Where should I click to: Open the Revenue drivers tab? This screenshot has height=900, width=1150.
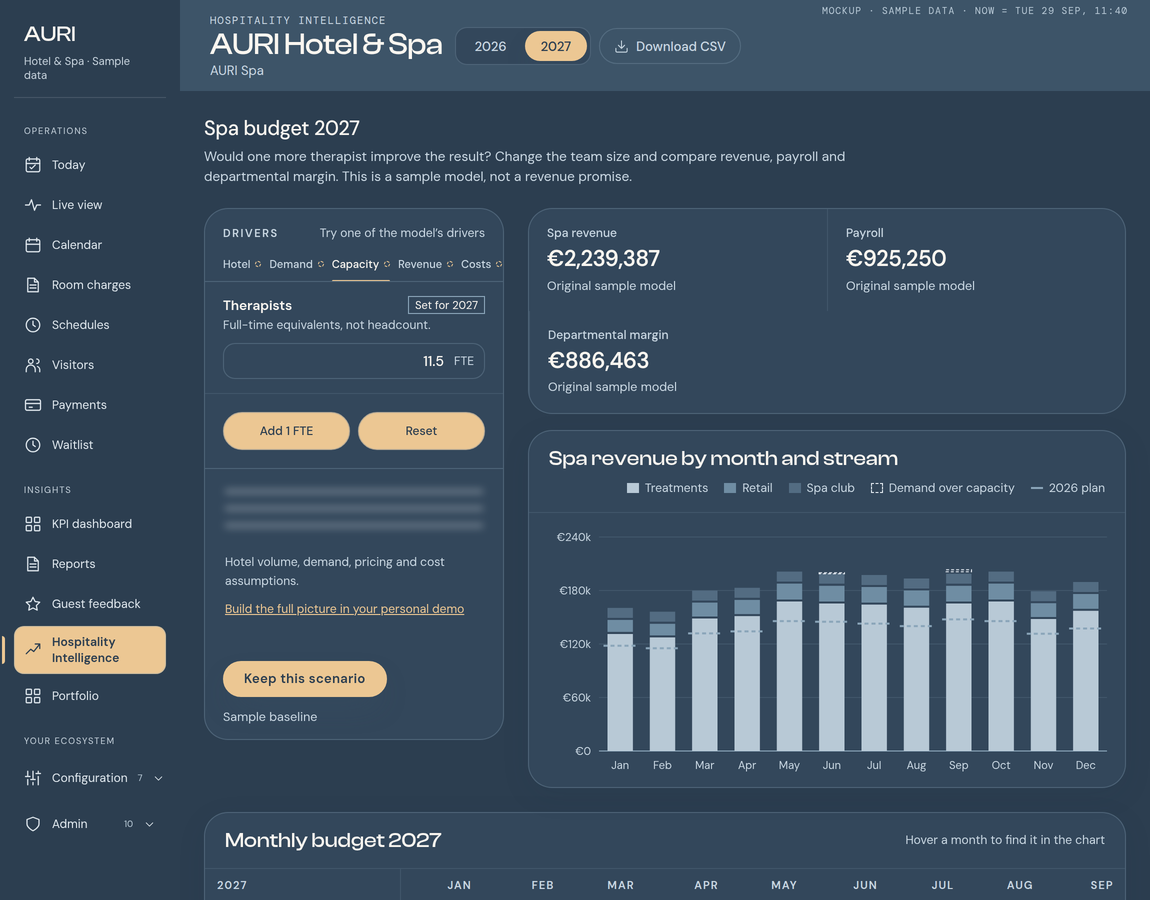[425, 264]
